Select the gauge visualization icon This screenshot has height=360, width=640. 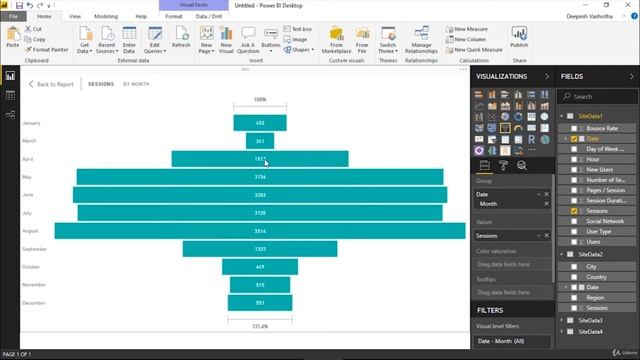518,128
